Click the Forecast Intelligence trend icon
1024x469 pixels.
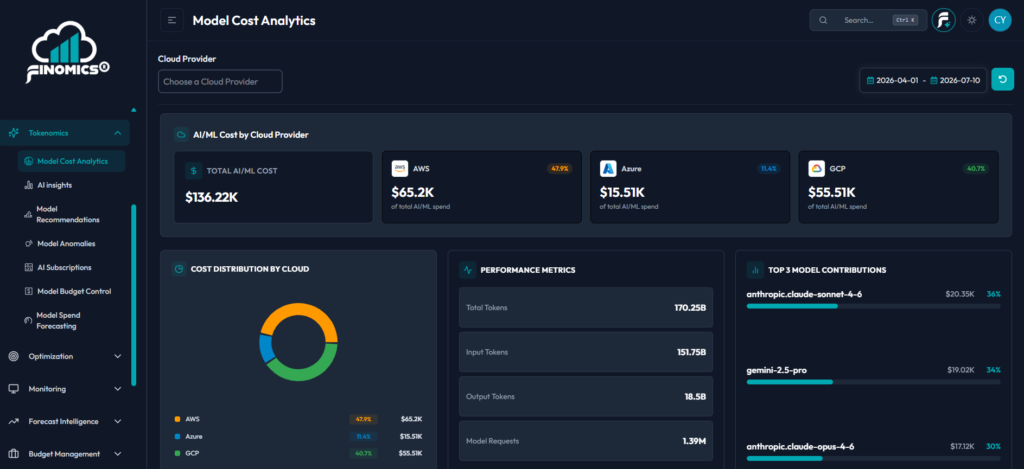tap(13, 421)
